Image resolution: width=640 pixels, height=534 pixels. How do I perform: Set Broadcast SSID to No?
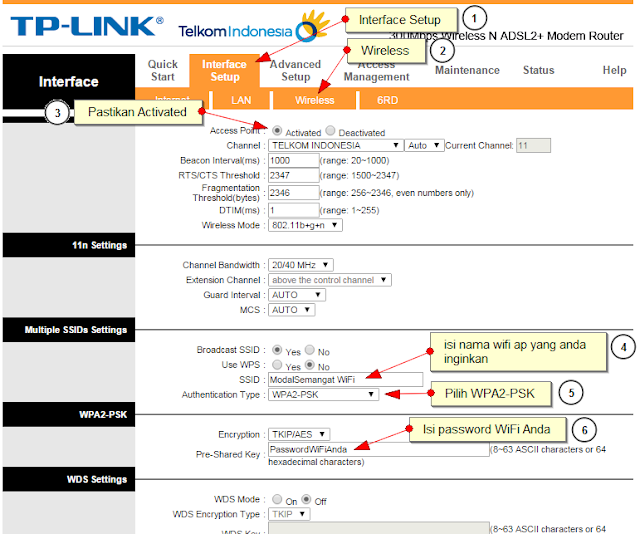point(310,350)
